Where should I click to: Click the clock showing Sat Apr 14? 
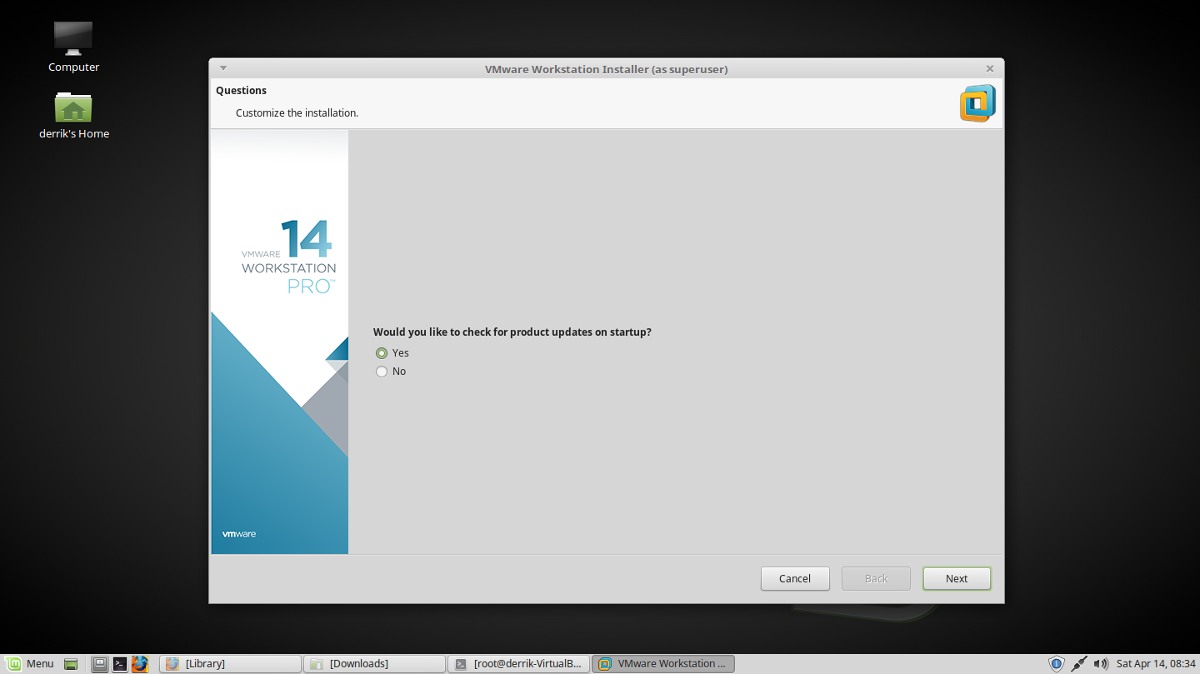(x=1156, y=663)
